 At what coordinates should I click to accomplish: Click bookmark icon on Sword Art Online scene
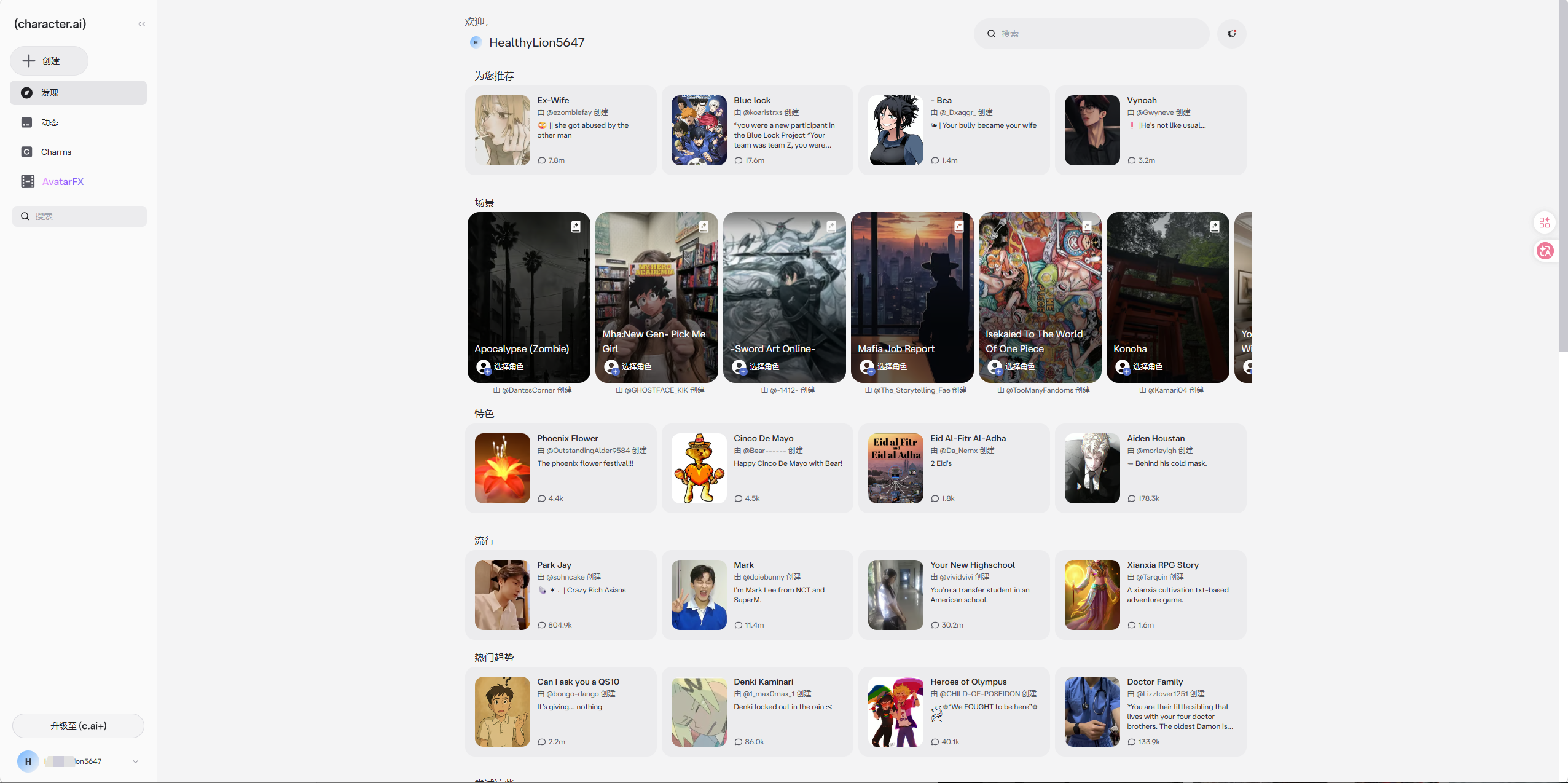[831, 227]
